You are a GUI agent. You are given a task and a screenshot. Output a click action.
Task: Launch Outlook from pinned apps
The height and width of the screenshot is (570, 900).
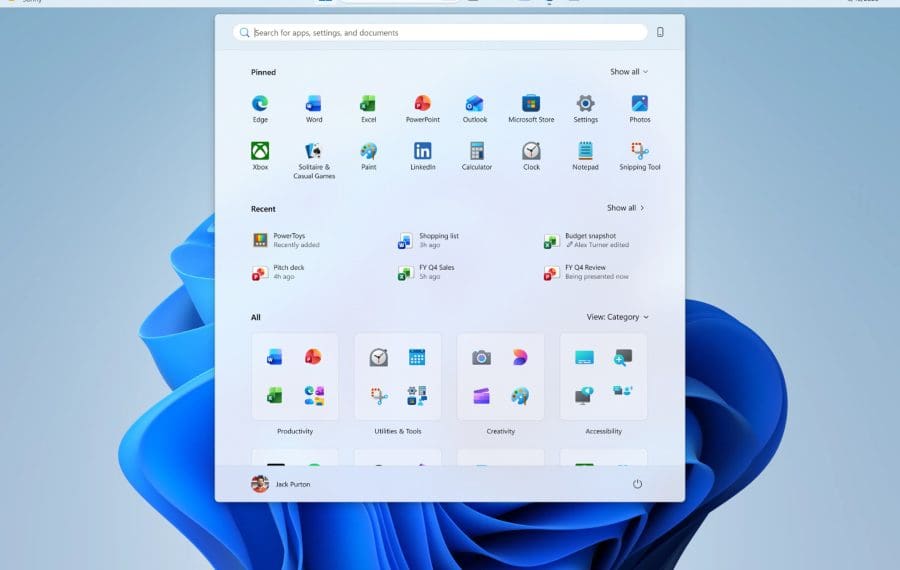pyautogui.click(x=475, y=109)
